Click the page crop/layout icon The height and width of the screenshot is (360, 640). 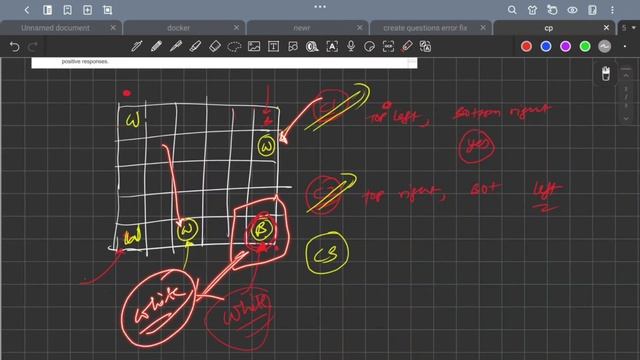pos(107,10)
